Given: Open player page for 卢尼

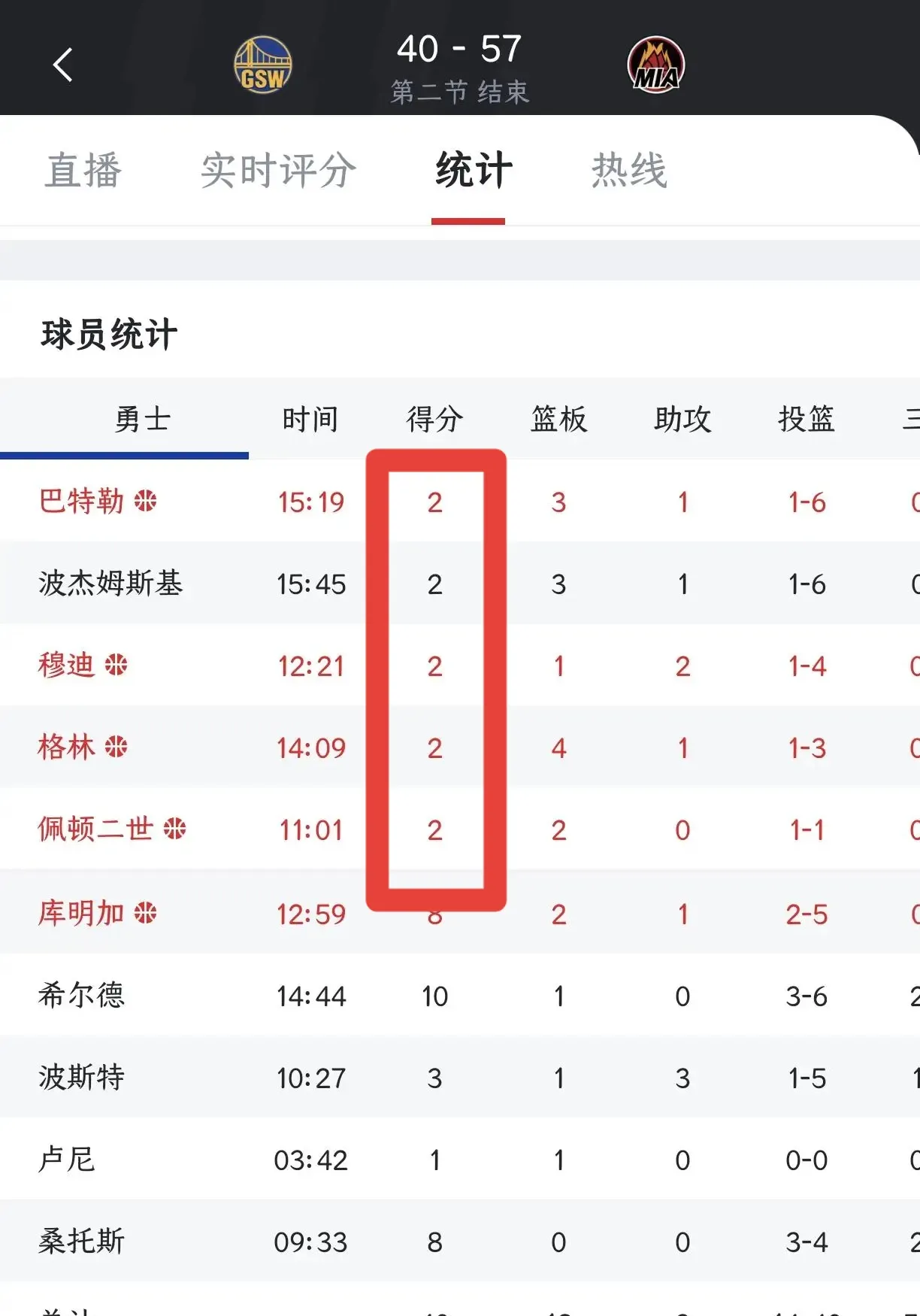Looking at the screenshot, I should (x=65, y=1159).
